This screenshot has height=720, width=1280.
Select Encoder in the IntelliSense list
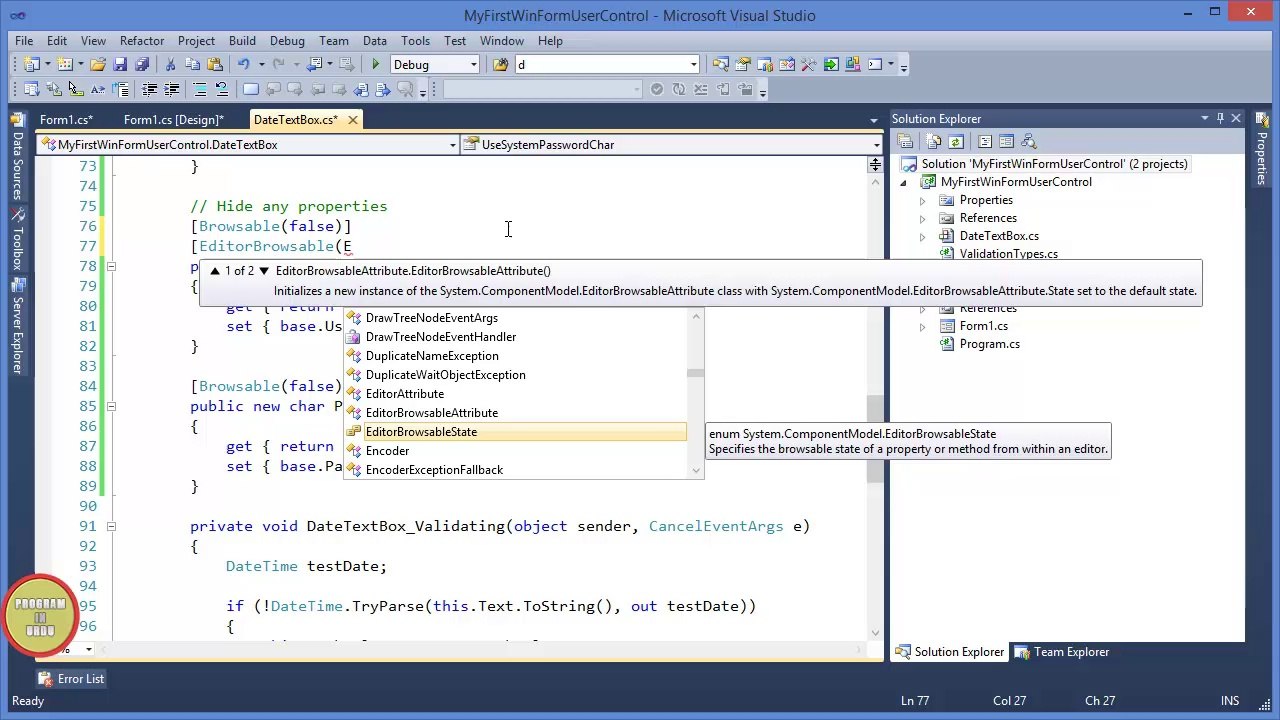coord(516,451)
